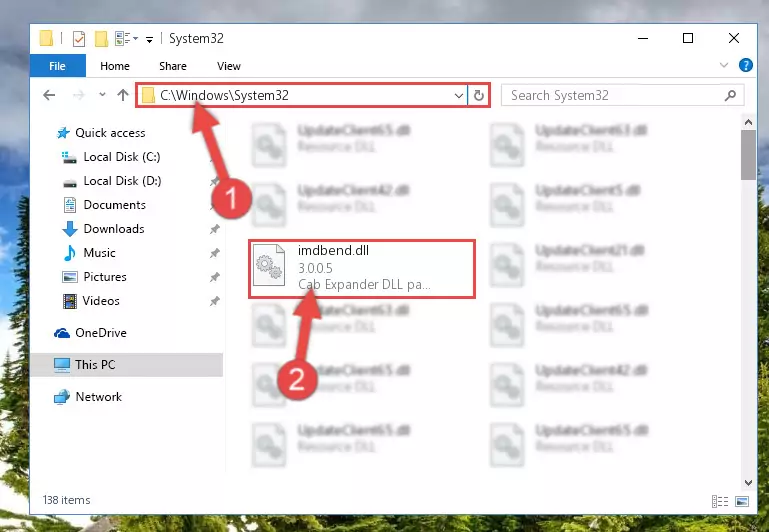Click the 138 items status text
This screenshot has height=532, width=769.
tap(66, 500)
